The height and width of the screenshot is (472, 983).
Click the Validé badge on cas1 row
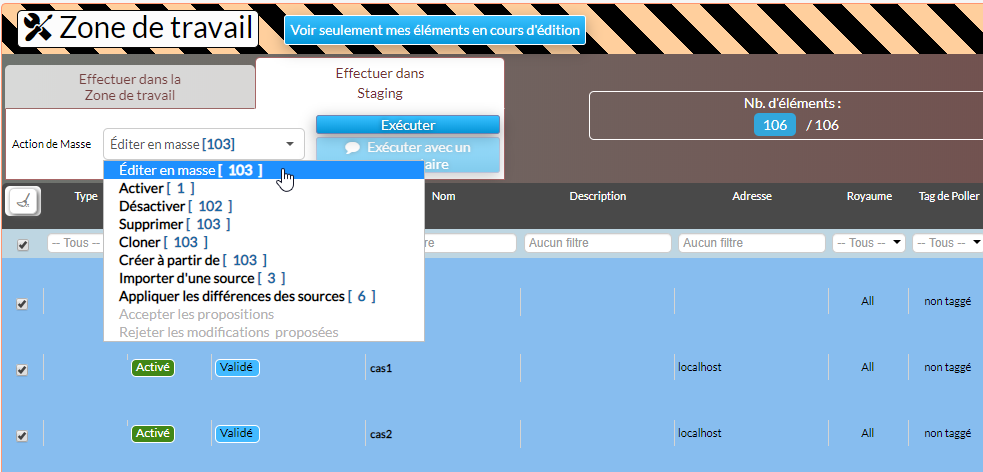click(x=237, y=367)
